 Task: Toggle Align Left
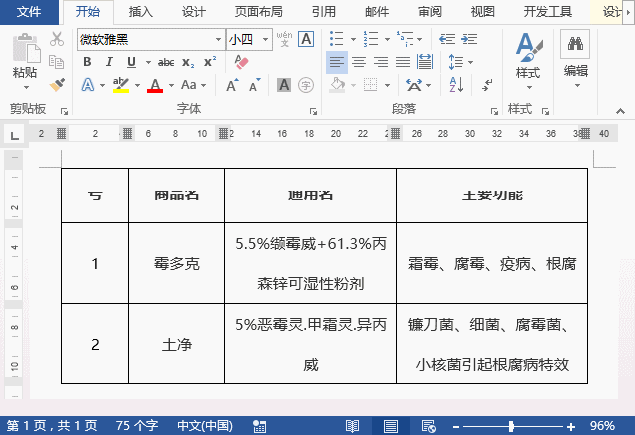337,62
